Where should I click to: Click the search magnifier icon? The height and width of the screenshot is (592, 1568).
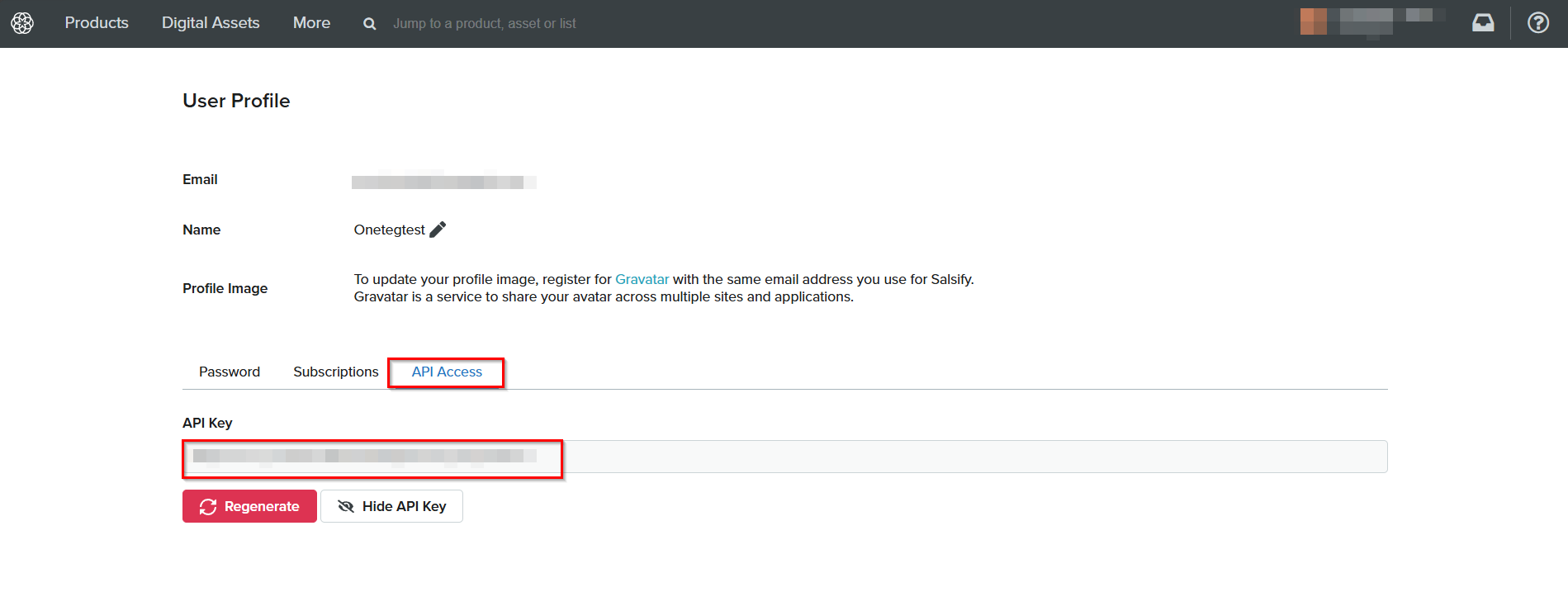(370, 24)
